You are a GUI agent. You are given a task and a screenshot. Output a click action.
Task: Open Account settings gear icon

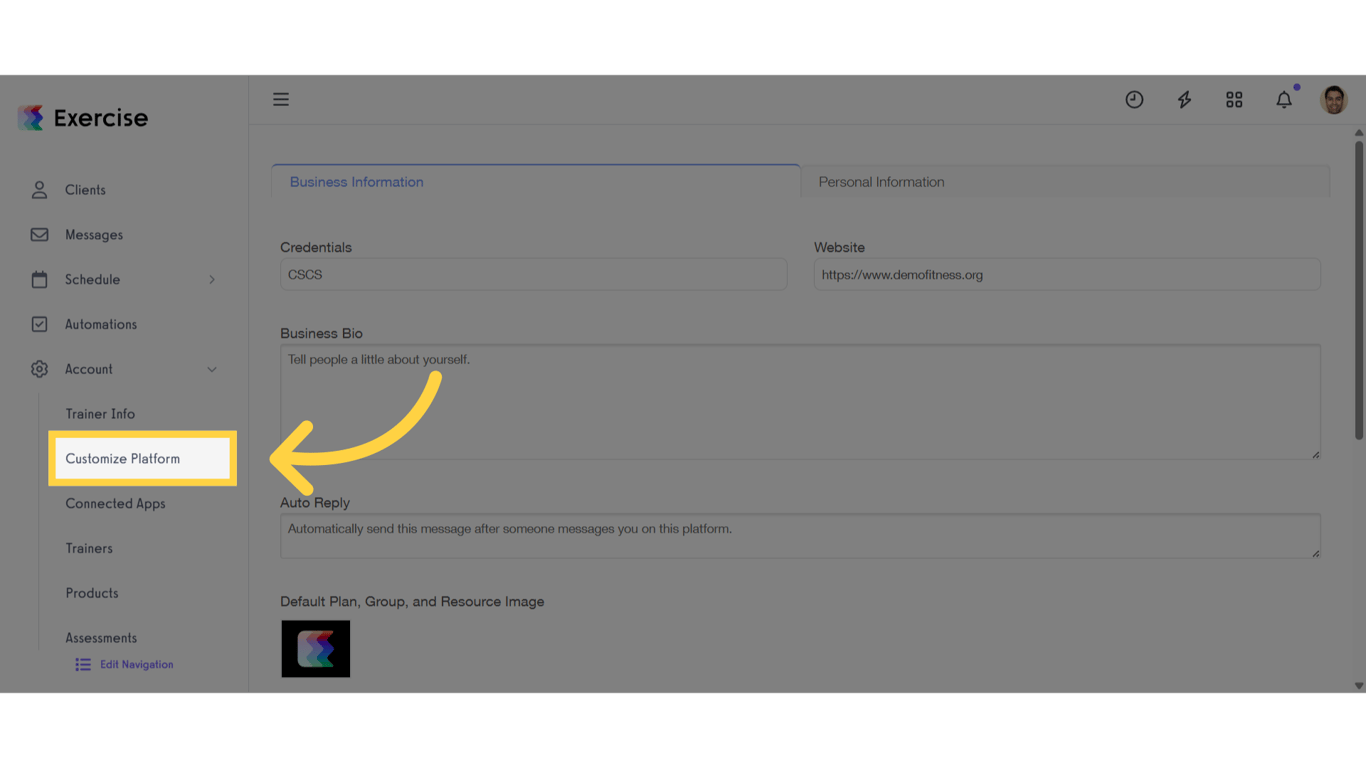point(39,368)
